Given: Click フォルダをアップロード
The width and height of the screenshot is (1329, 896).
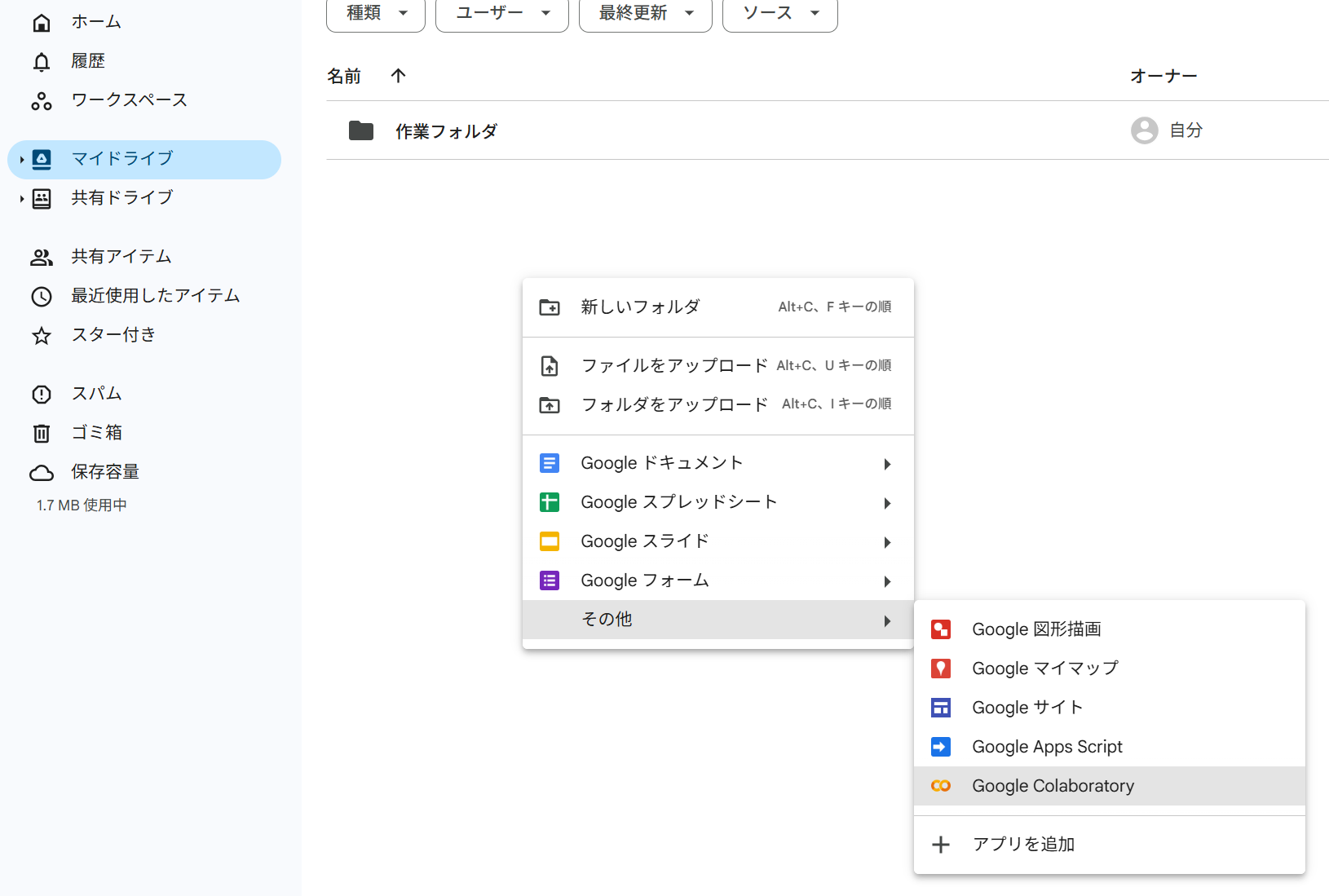Looking at the screenshot, I should [673, 404].
